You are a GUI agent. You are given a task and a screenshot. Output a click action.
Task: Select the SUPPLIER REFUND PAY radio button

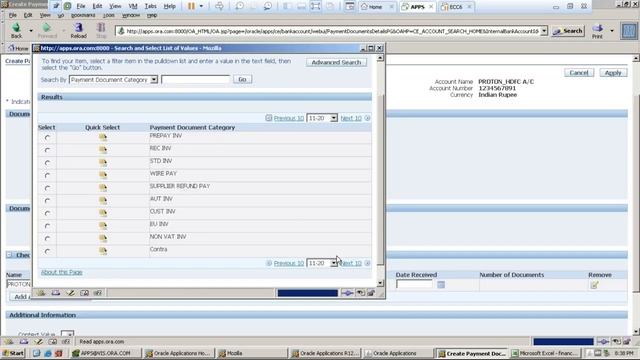tap(48, 188)
